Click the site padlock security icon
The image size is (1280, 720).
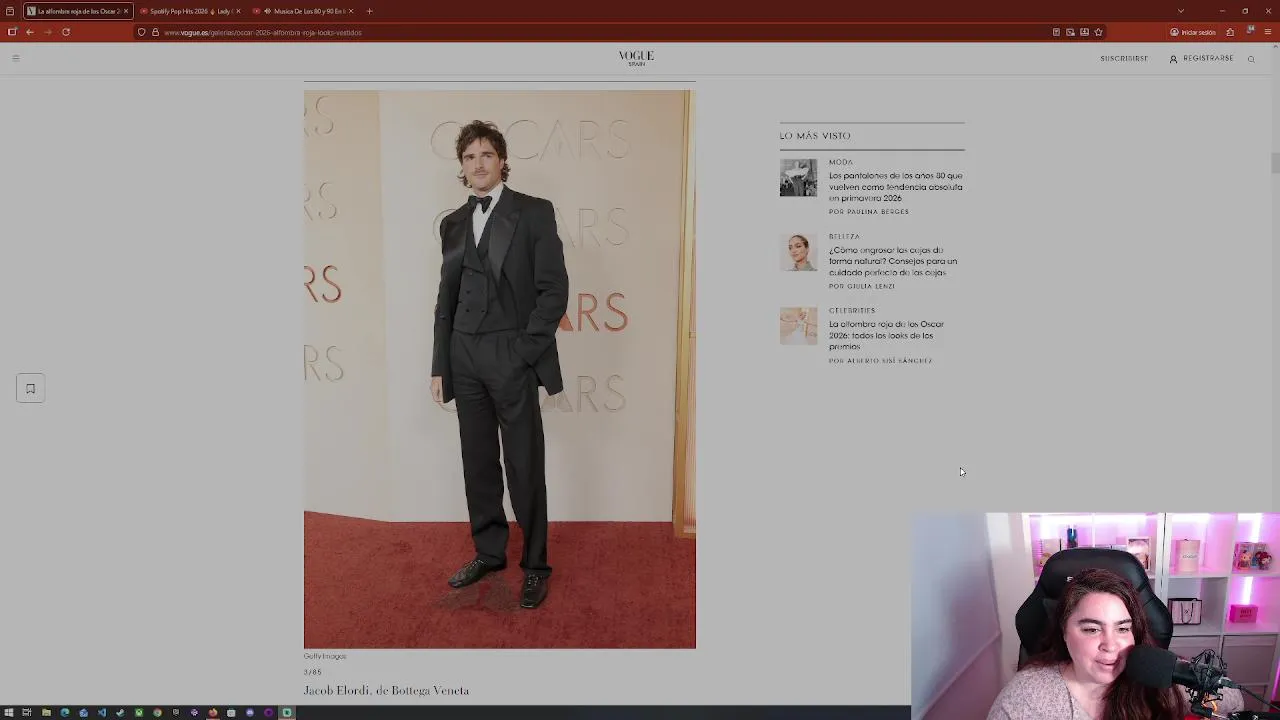tap(155, 32)
